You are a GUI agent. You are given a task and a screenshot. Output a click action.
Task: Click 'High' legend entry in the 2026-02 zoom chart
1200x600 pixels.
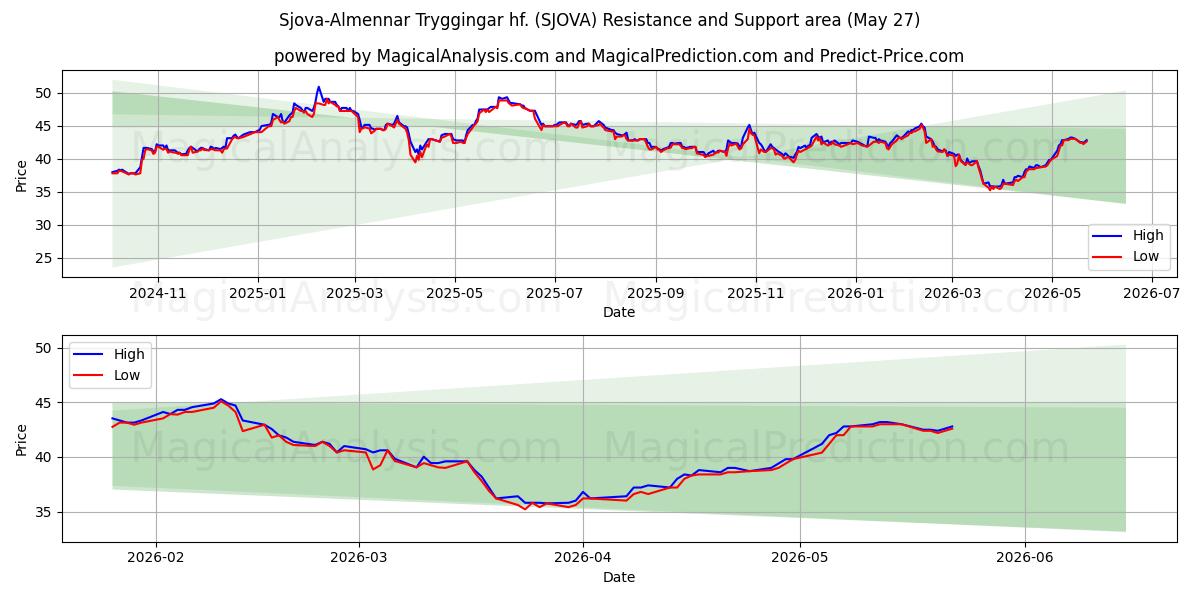coord(107,354)
